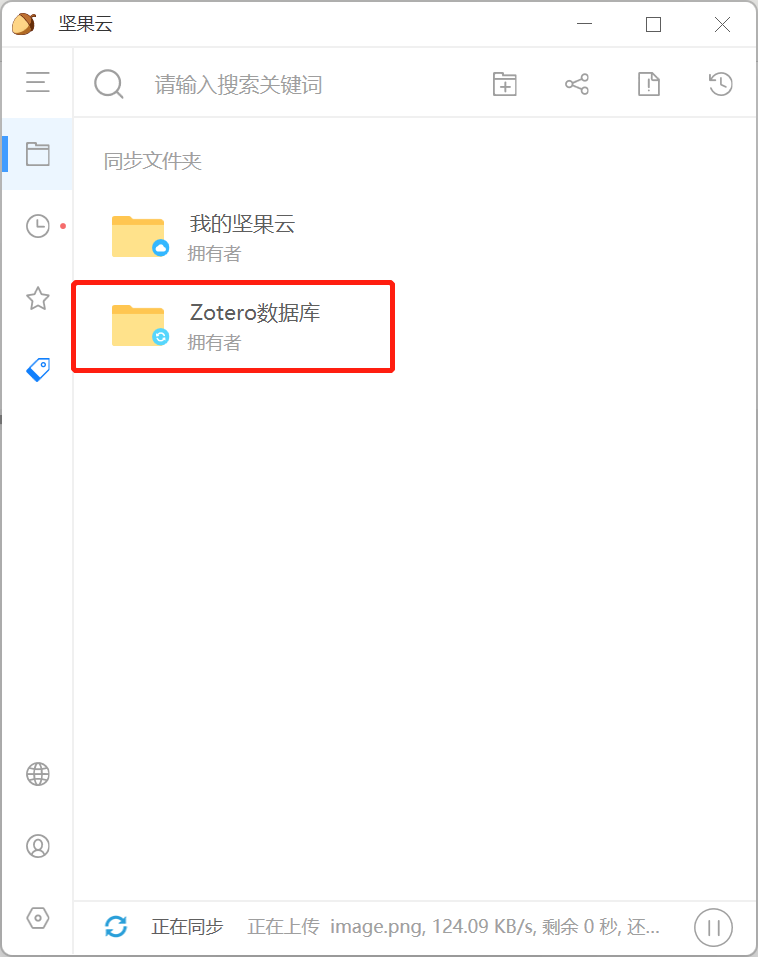
Task: Pause syncing with the pause button
Action: click(713, 927)
